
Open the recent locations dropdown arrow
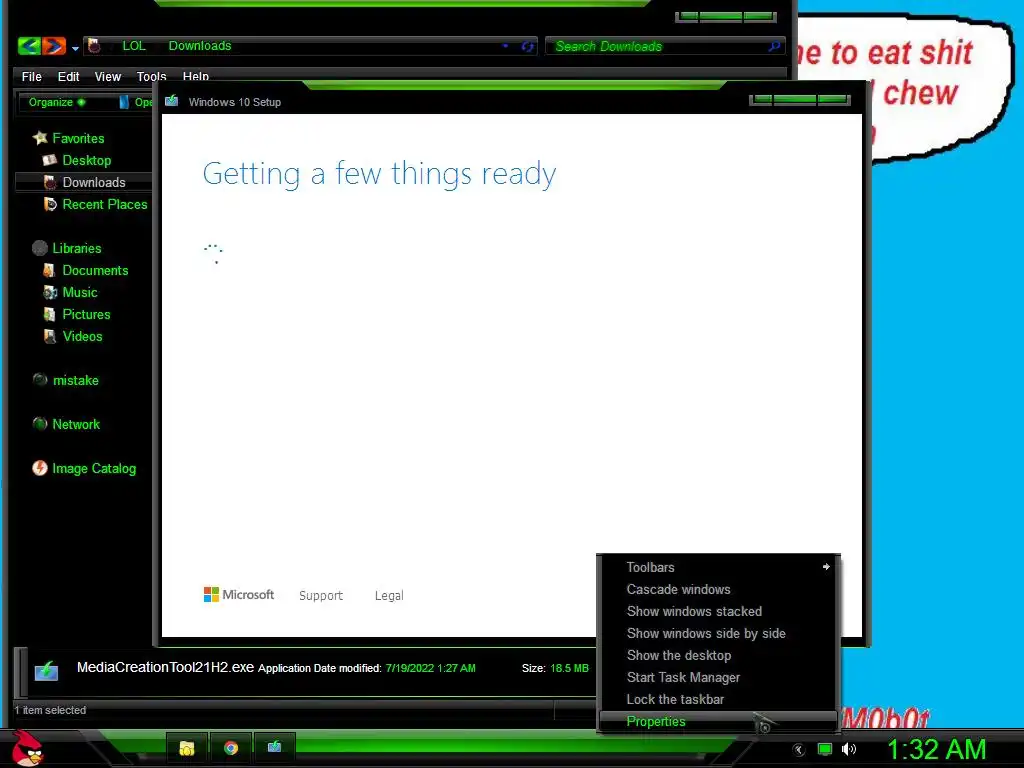pyautogui.click(x=75, y=48)
